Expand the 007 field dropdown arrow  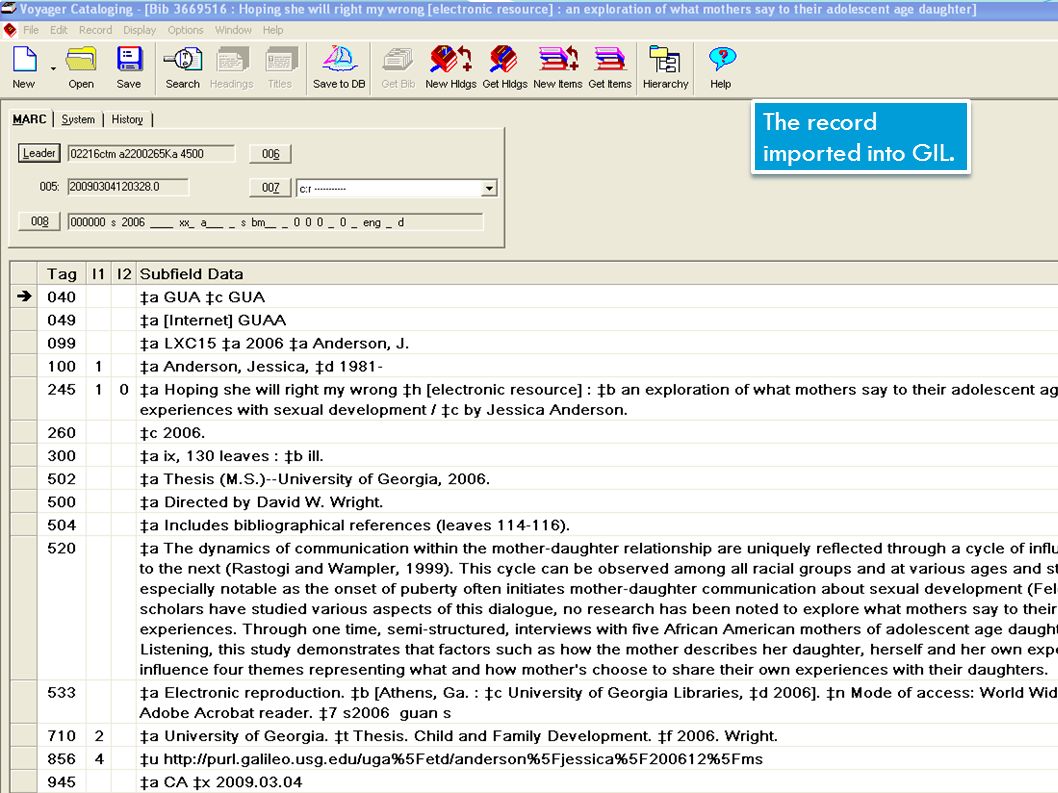tap(490, 188)
